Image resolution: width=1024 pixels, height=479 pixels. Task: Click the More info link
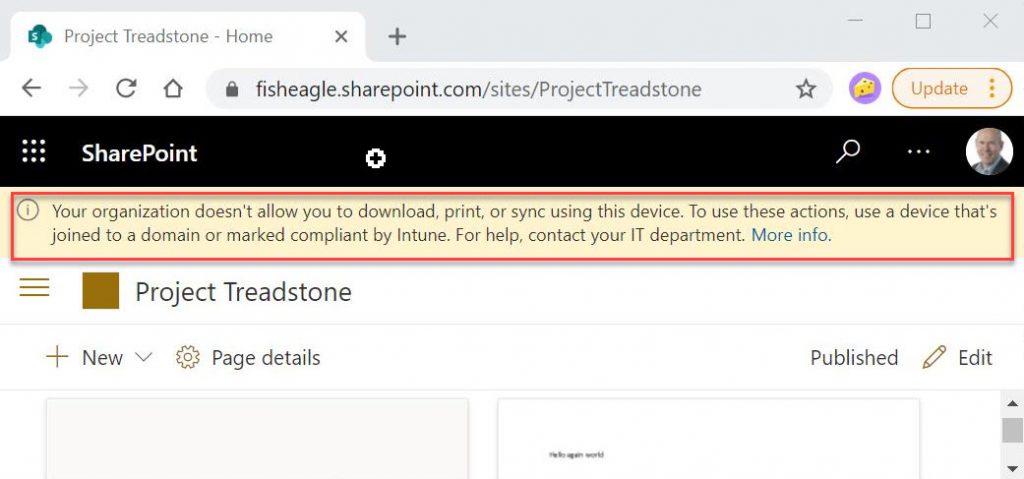[792, 235]
